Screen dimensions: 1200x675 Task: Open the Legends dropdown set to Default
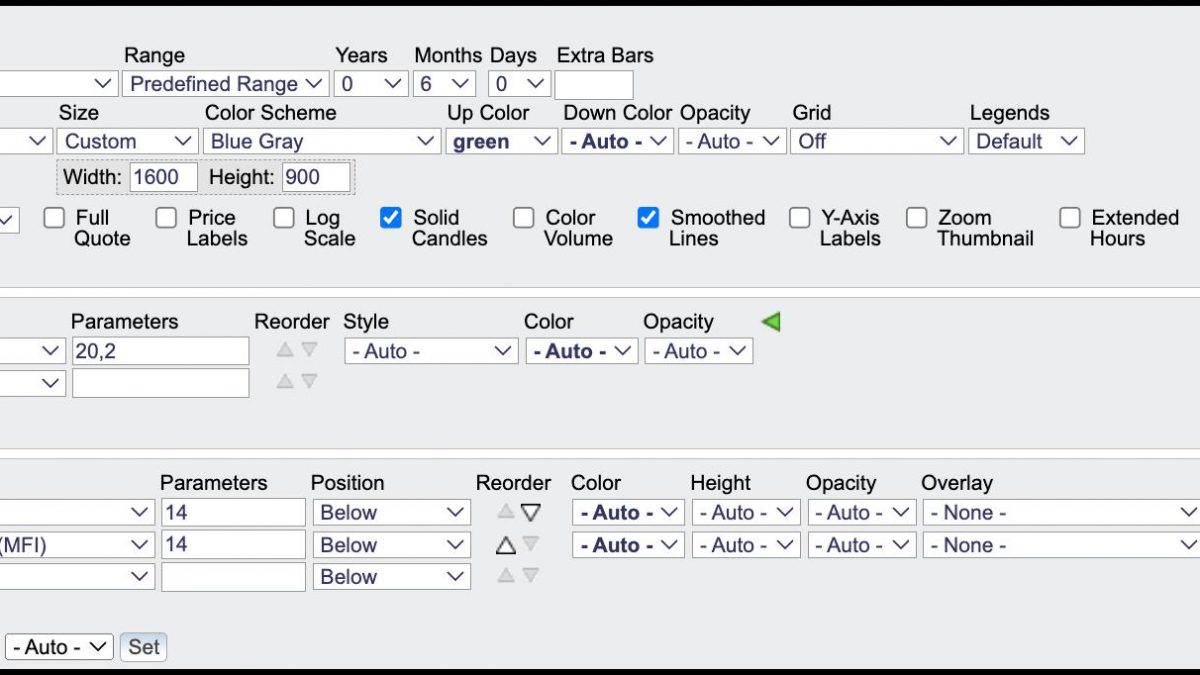[x=1026, y=141]
